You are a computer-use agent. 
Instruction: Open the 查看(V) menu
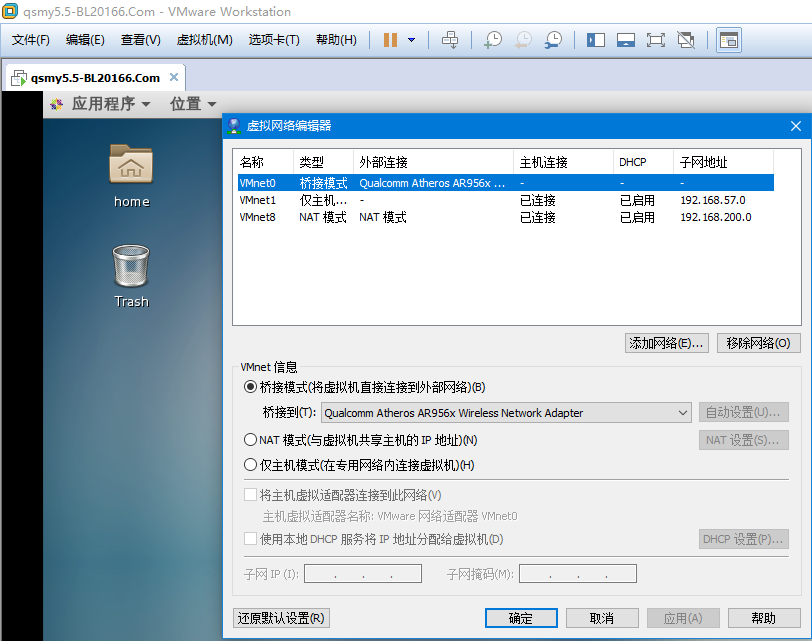(x=140, y=40)
